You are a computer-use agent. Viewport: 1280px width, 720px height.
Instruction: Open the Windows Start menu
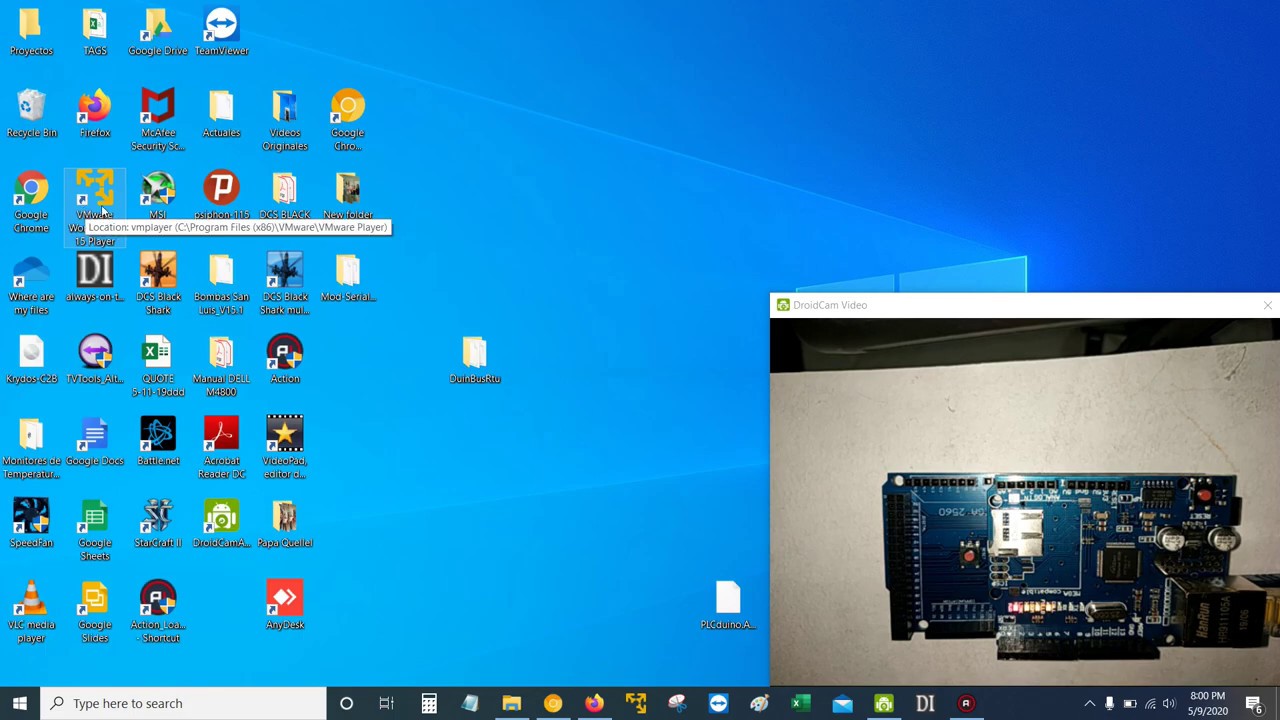click(20, 703)
